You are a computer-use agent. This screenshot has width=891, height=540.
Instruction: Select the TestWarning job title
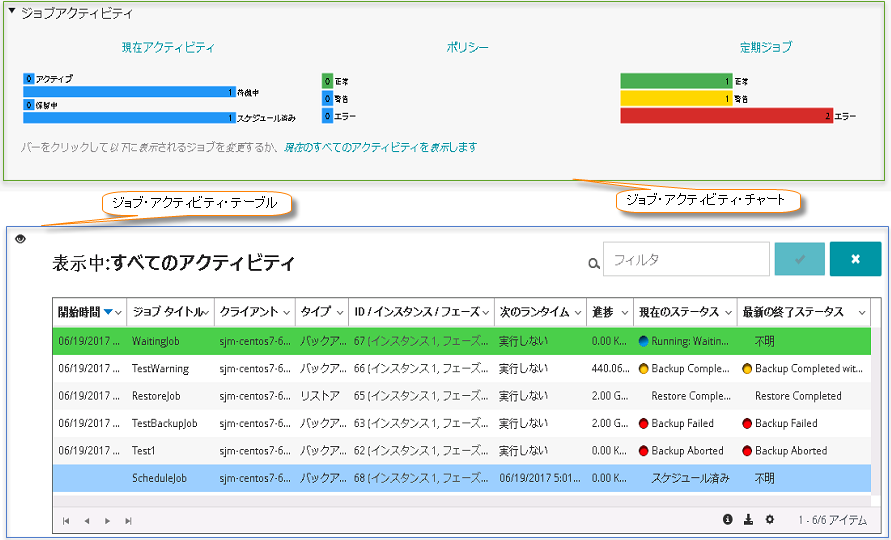click(160, 368)
